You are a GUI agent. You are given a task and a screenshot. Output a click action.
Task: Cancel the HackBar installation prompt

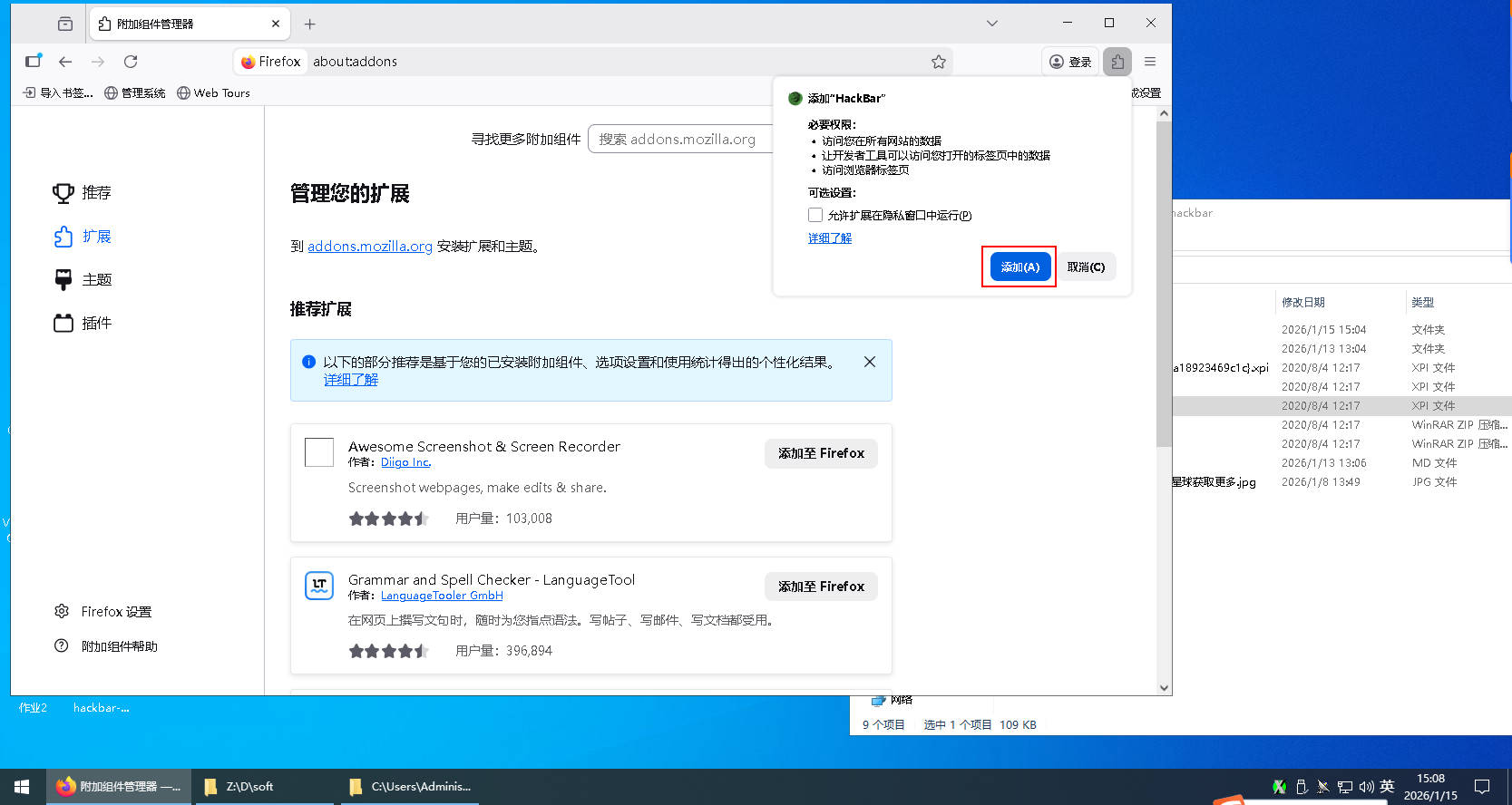tap(1085, 267)
